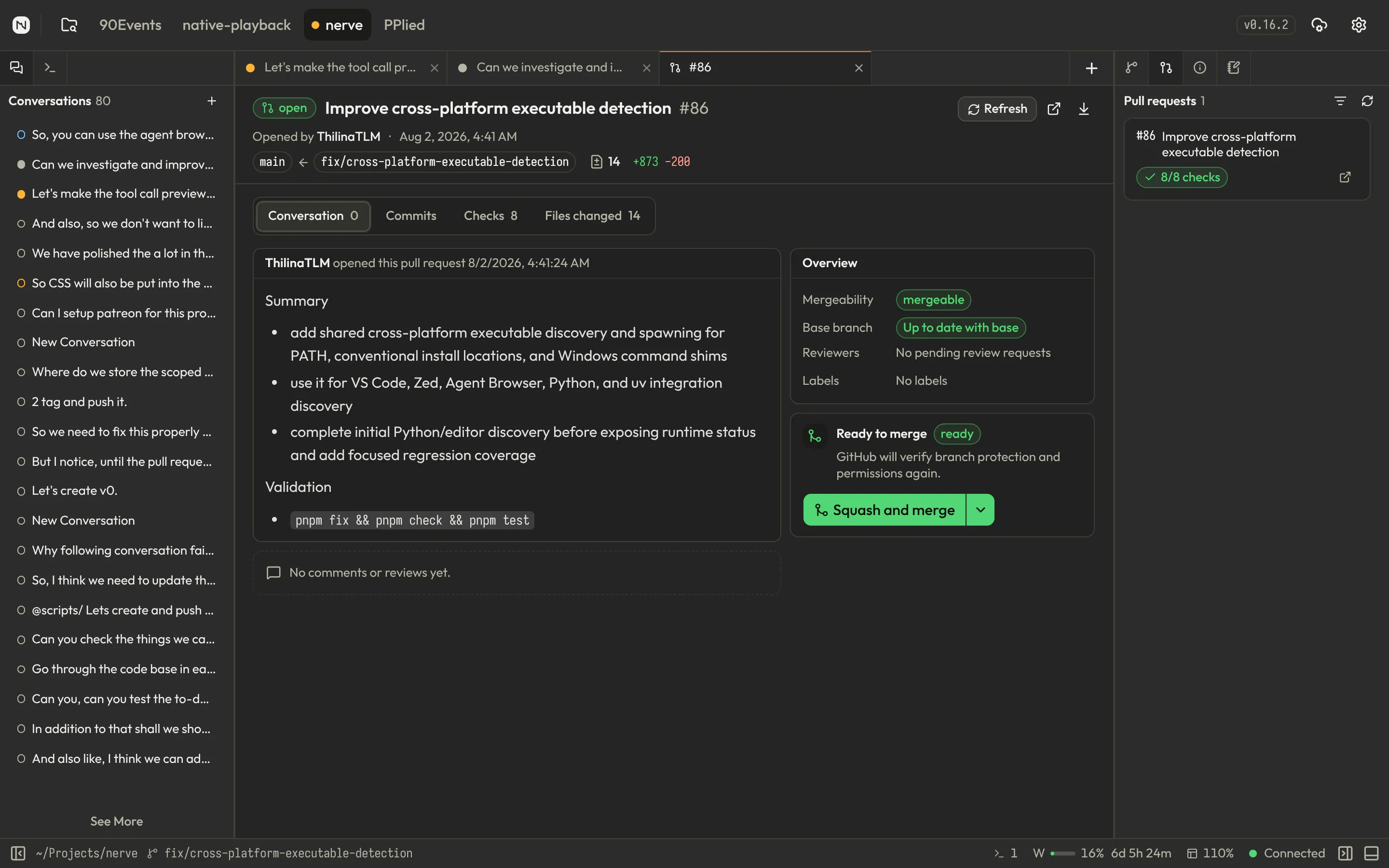
Task: Open a new tab with plus button
Action: point(1092,68)
